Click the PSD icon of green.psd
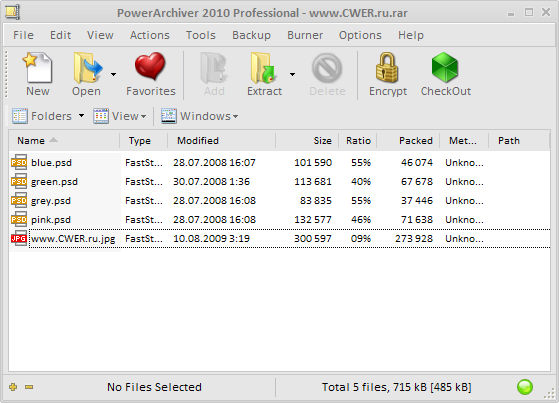This screenshot has width=559, height=403. click(x=19, y=182)
